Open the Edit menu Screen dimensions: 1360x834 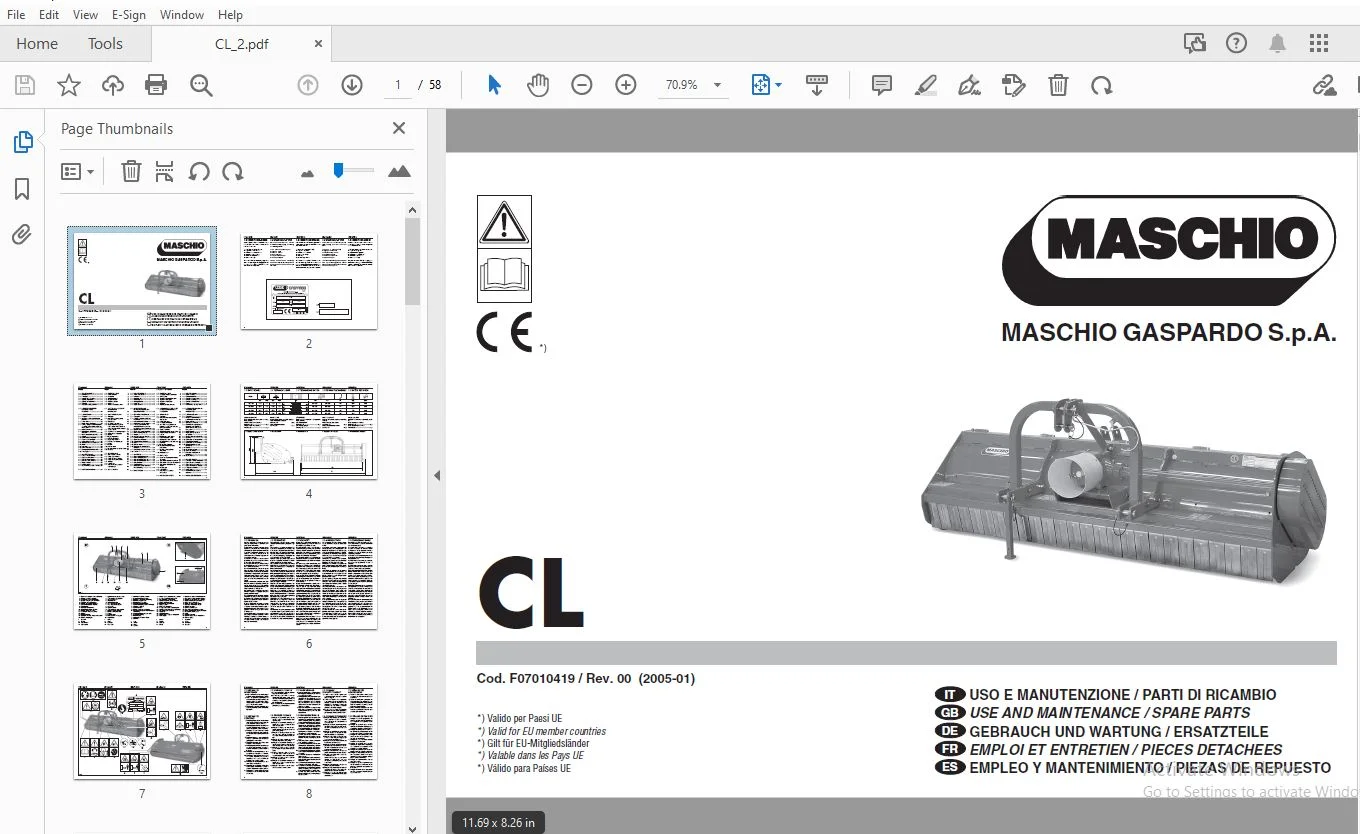tap(49, 15)
